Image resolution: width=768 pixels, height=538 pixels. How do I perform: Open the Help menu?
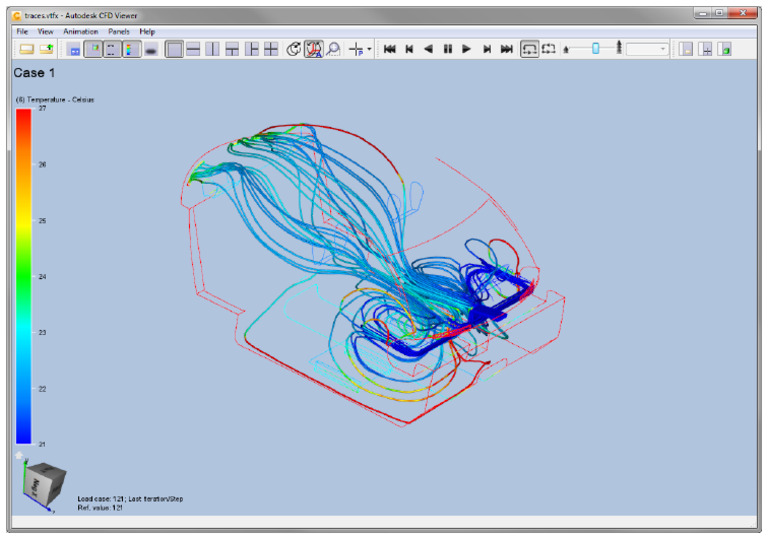pyautogui.click(x=147, y=32)
